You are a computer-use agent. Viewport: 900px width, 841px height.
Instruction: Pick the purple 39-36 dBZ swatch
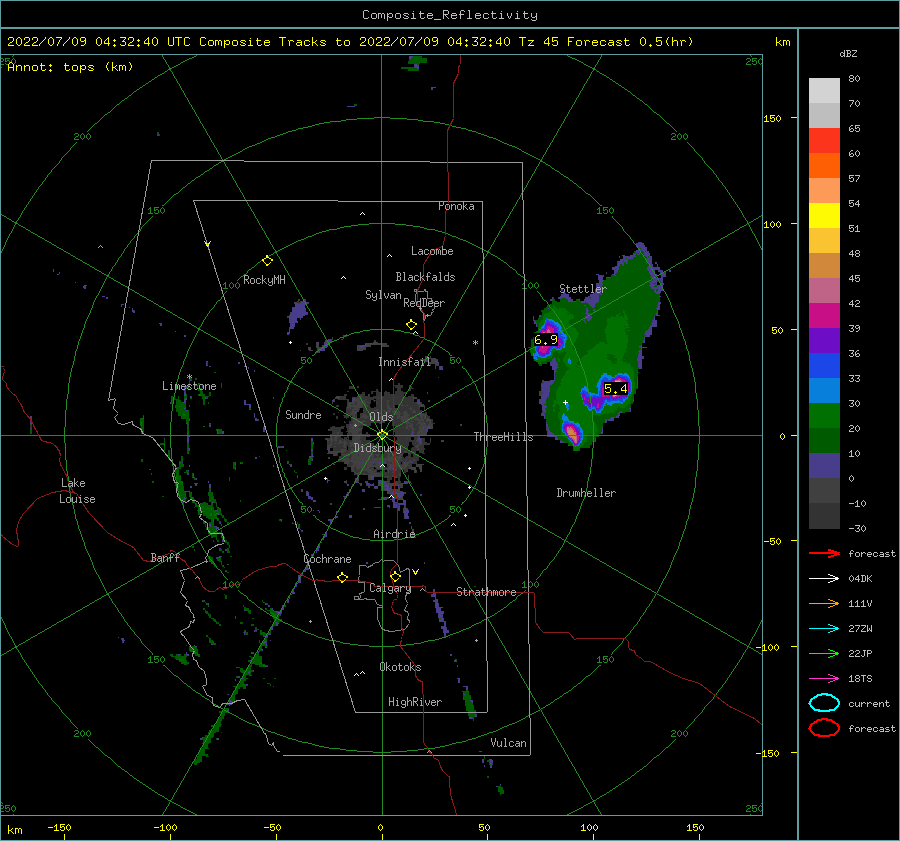click(824, 340)
